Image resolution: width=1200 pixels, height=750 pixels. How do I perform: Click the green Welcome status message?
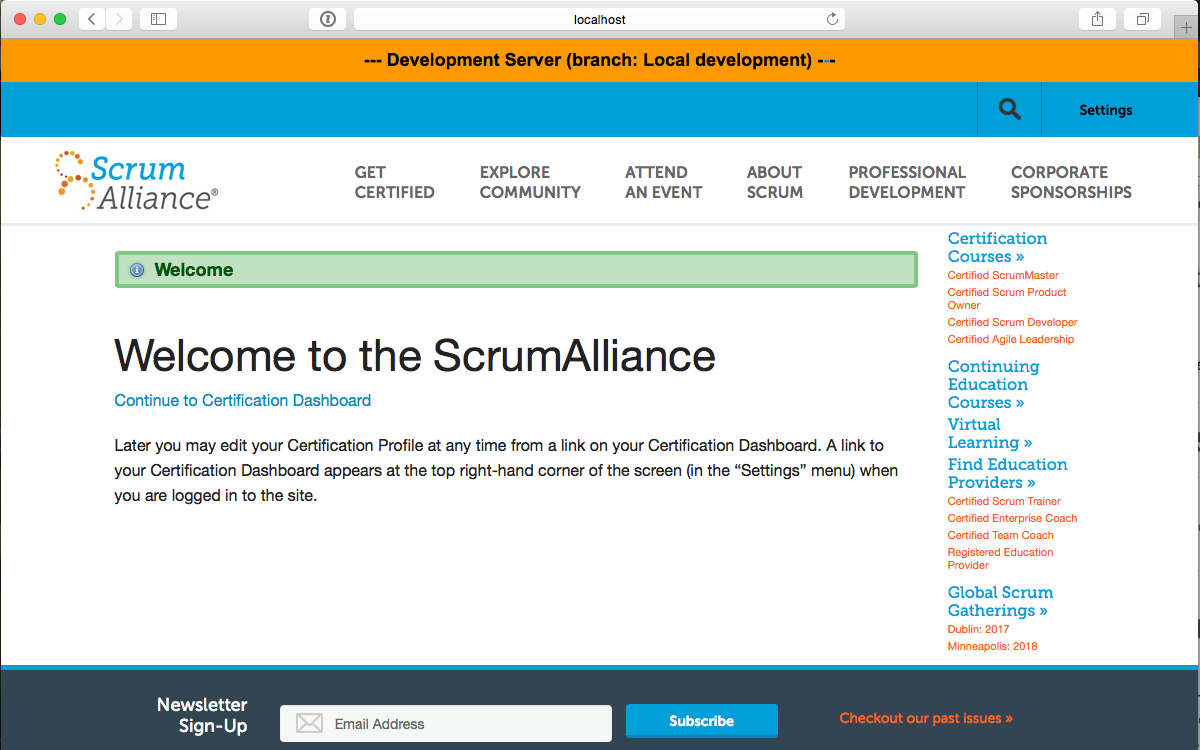click(x=516, y=270)
